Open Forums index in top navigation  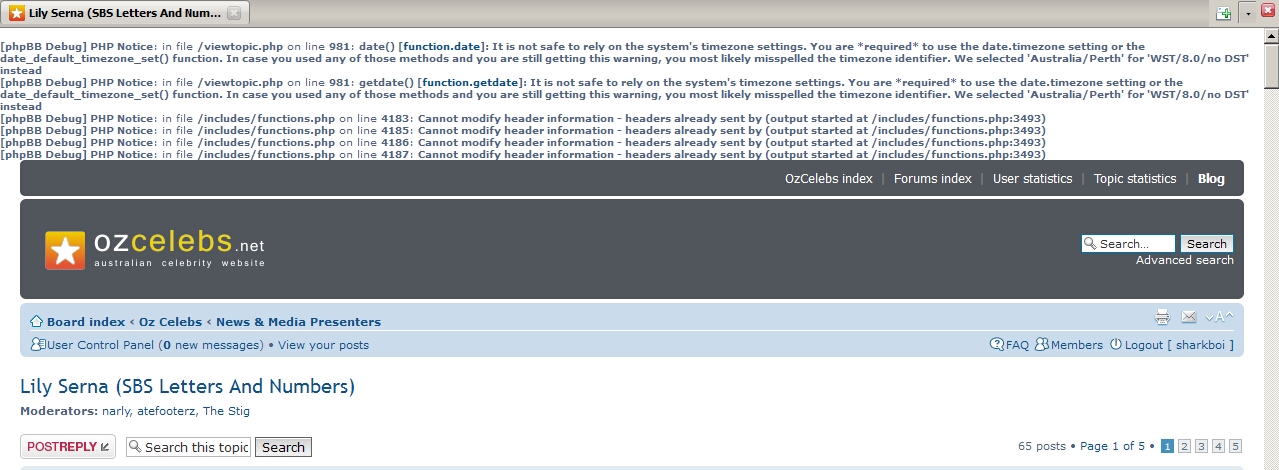[932, 179]
